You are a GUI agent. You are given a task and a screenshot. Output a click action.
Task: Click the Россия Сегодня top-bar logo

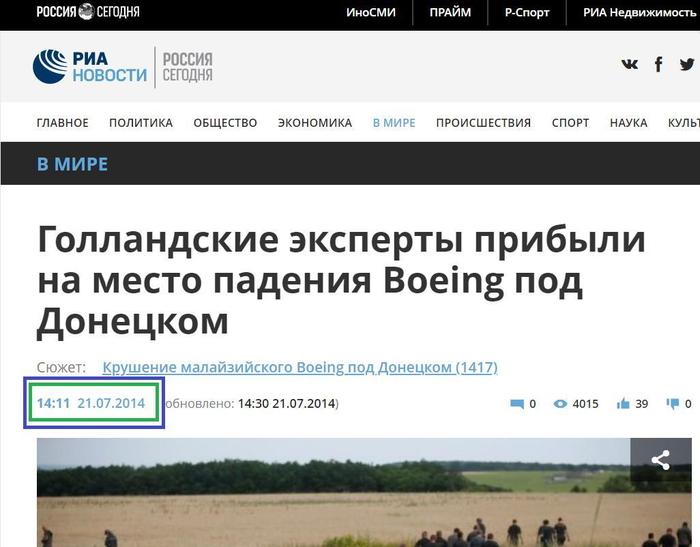[x=88, y=12]
